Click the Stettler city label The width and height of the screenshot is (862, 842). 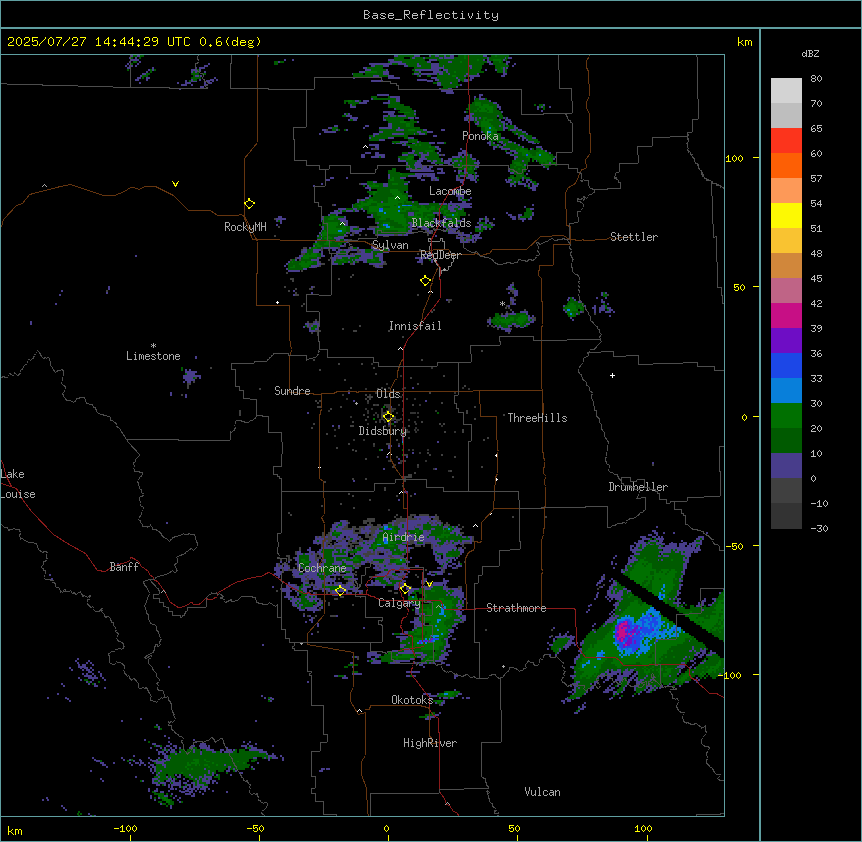pyautogui.click(x=634, y=237)
